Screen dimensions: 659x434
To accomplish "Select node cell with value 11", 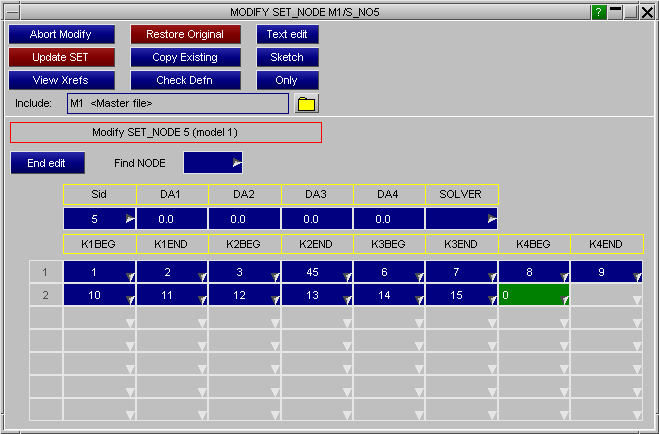I will (x=172, y=295).
